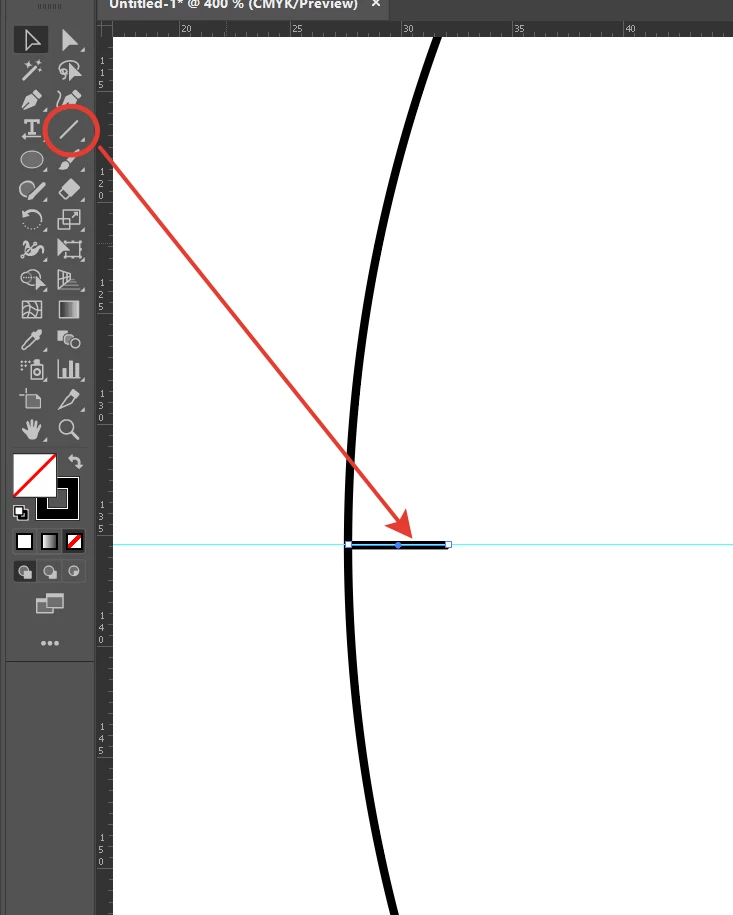Select the Column Graph tool
Image resolution: width=733 pixels, height=915 pixels.
(x=69, y=369)
